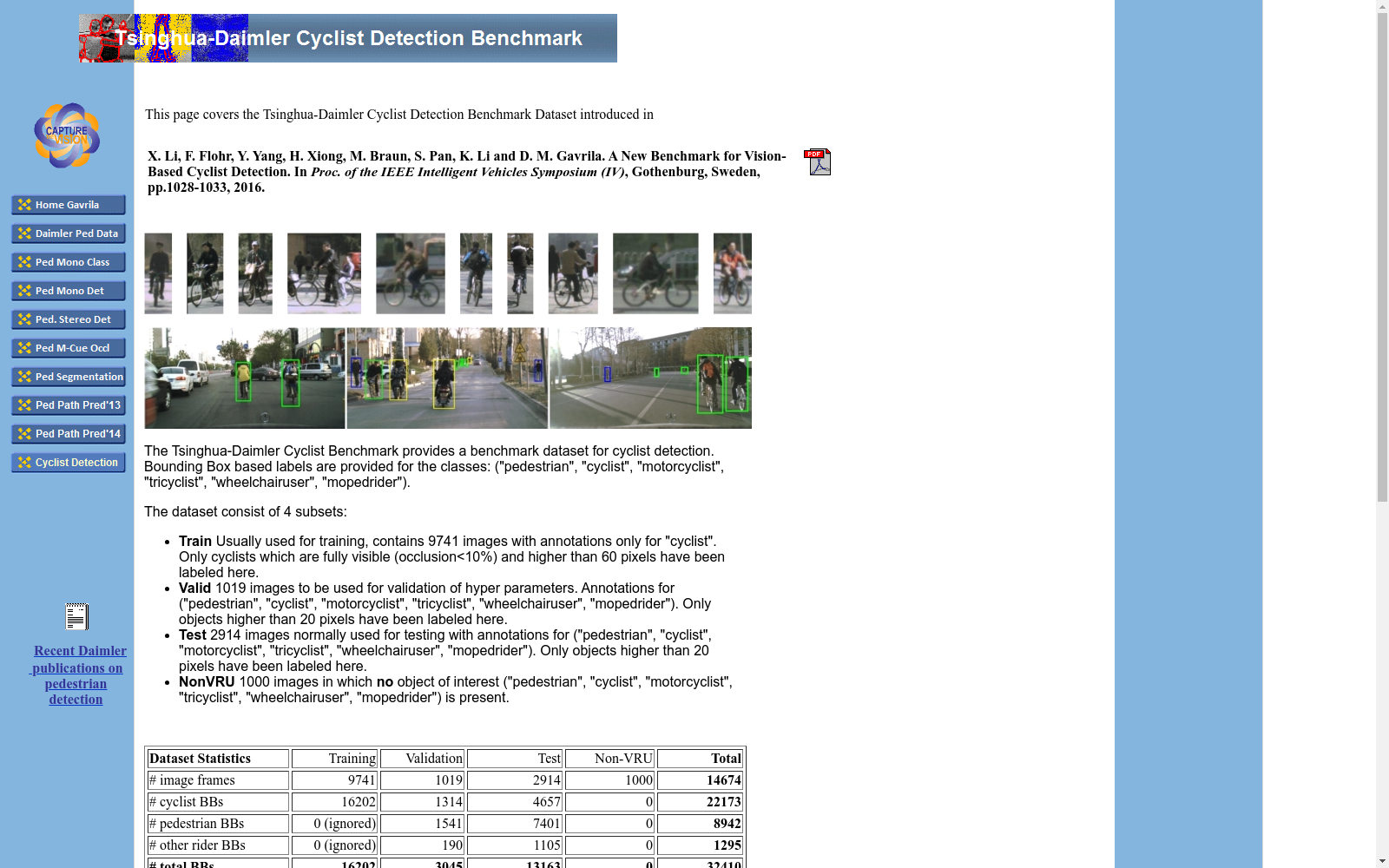The height and width of the screenshot is (868, 1389).
Task: Click the '# image frames' row label
Action: coord(218,780)
